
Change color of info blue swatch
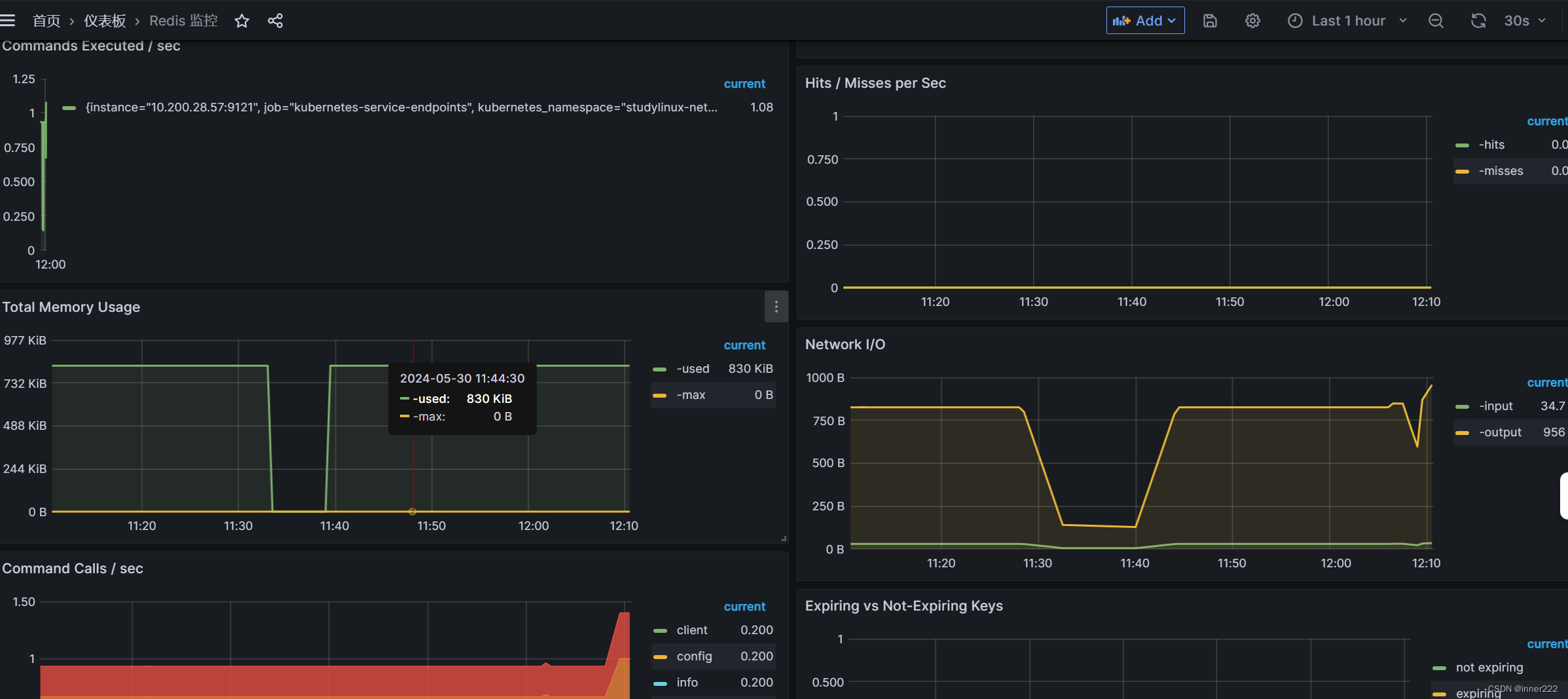click(660, 683)
